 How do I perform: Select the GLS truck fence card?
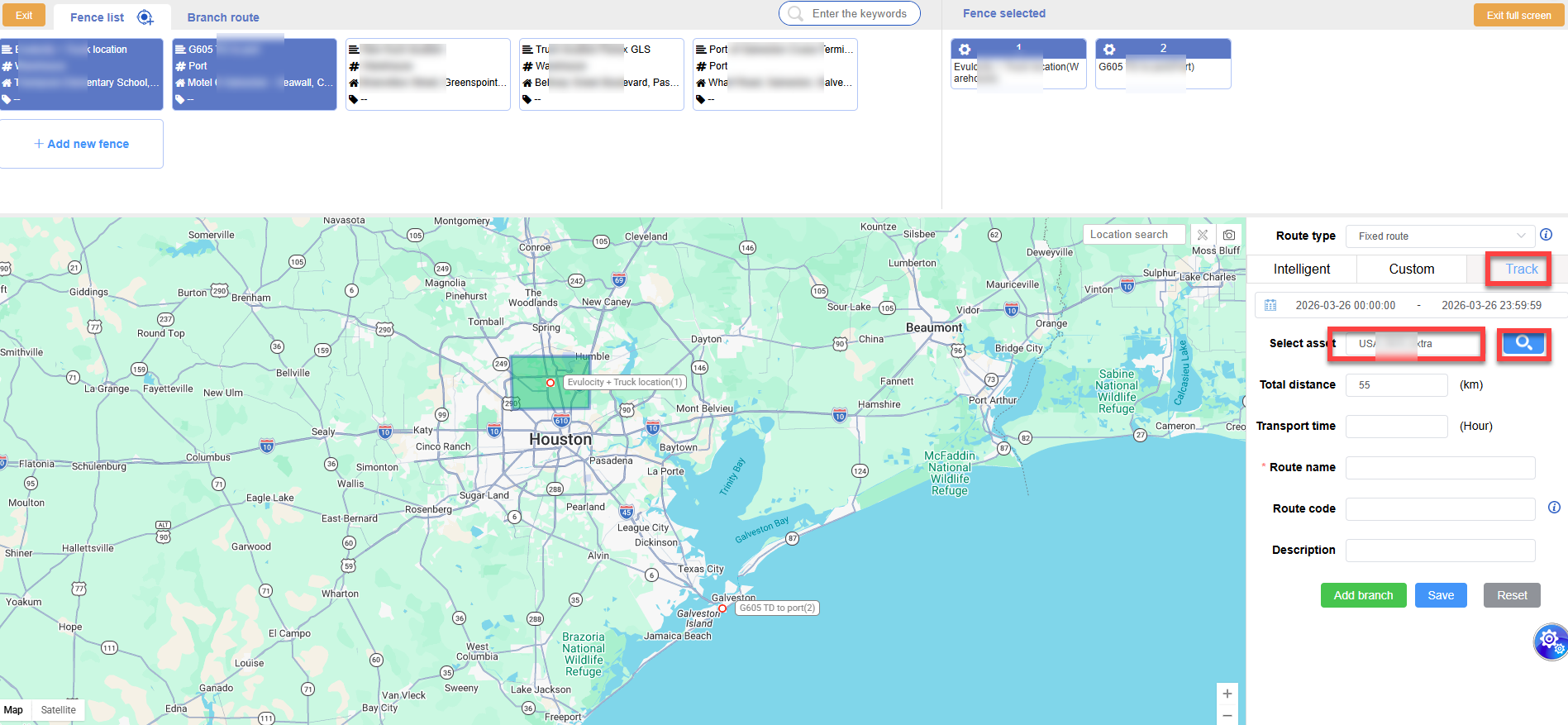point(601,74)
